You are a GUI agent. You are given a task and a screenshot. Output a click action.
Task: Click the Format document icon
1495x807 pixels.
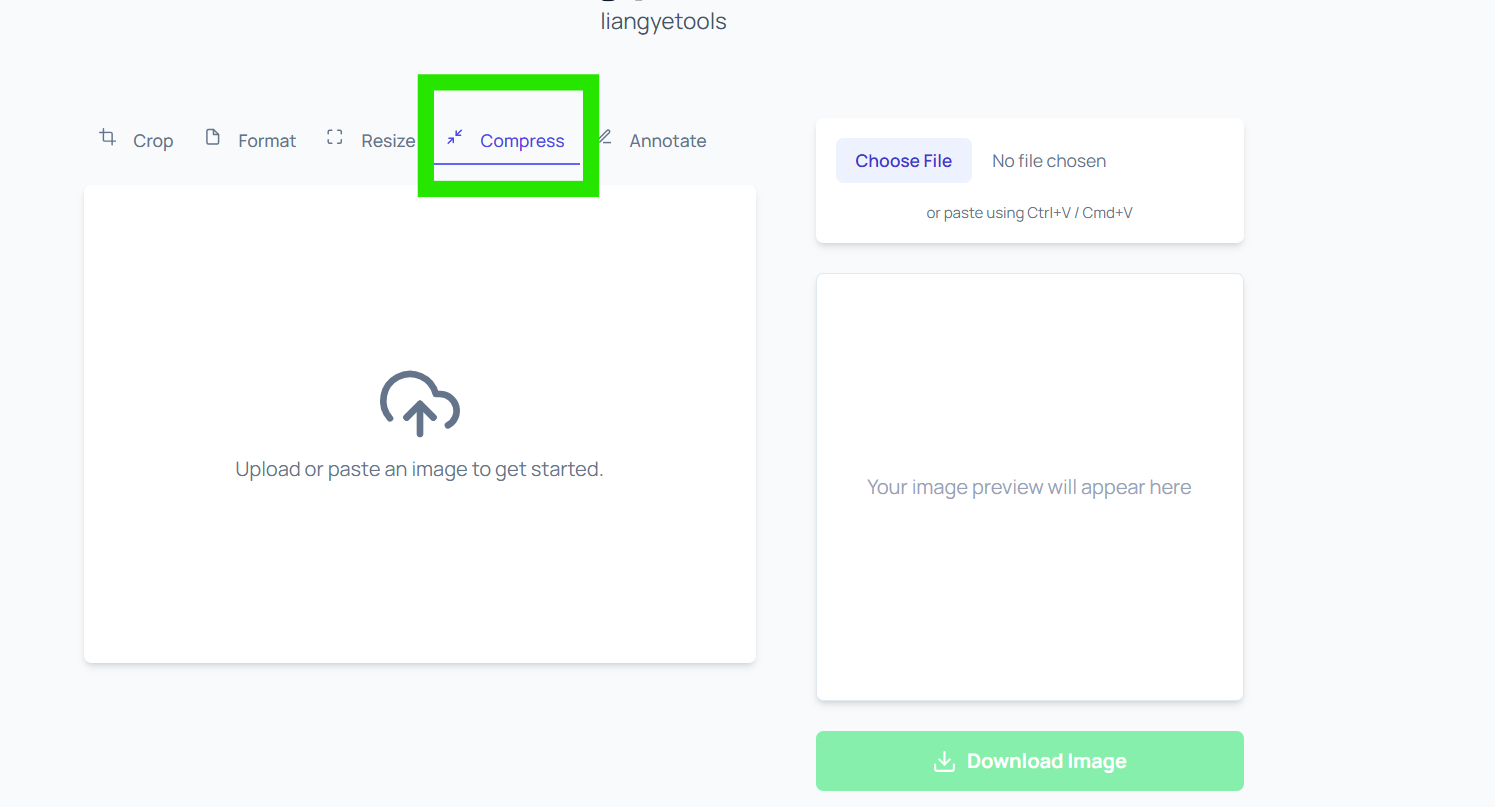coord(213,138)
